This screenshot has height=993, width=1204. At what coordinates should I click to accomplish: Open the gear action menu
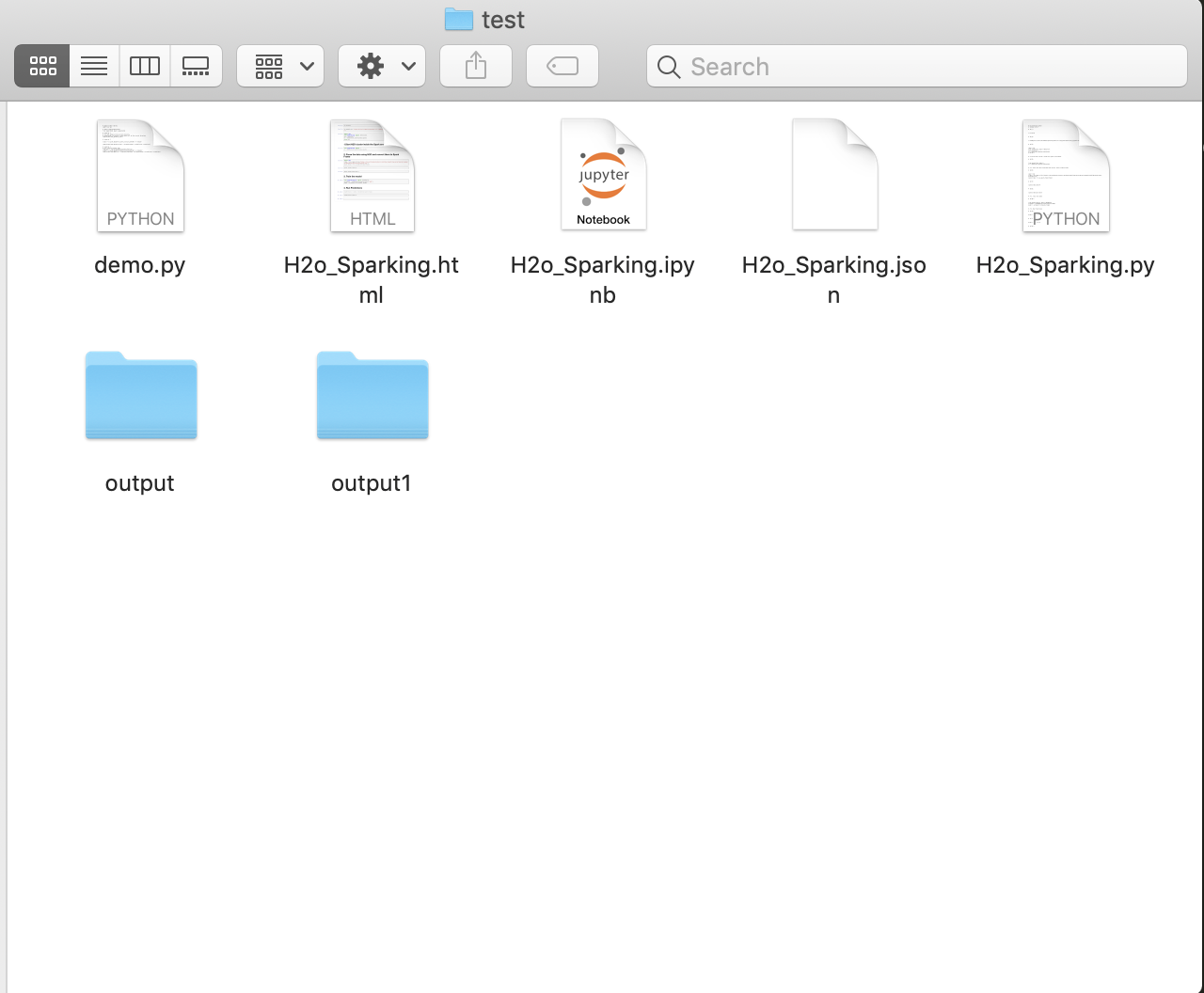click(382, 66)
